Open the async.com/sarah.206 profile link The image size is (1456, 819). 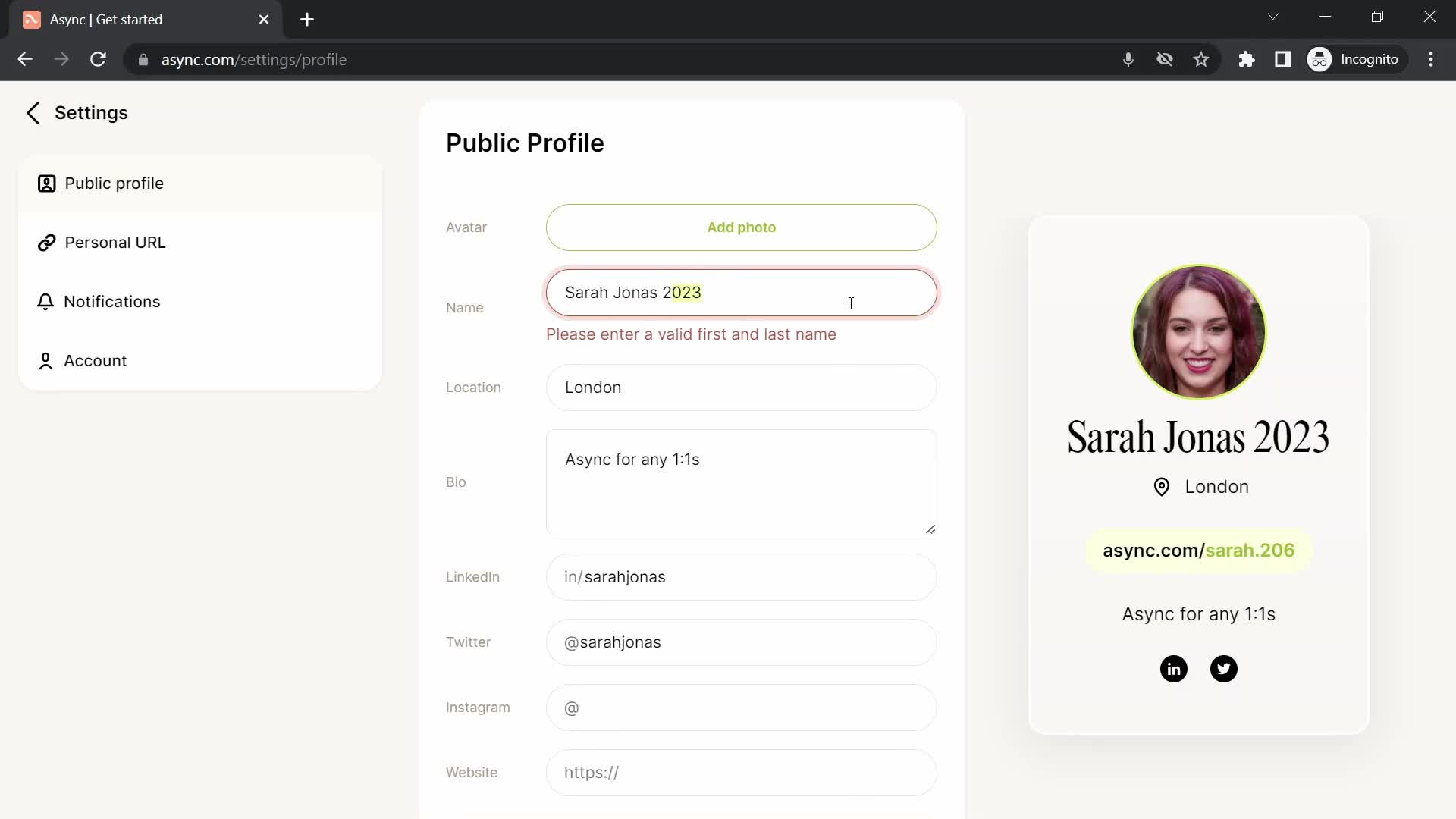[1198, 551]
